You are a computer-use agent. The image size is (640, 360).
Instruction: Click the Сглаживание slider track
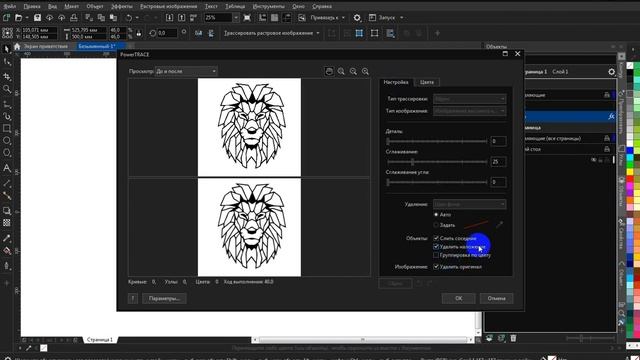(x=437, y=162)
